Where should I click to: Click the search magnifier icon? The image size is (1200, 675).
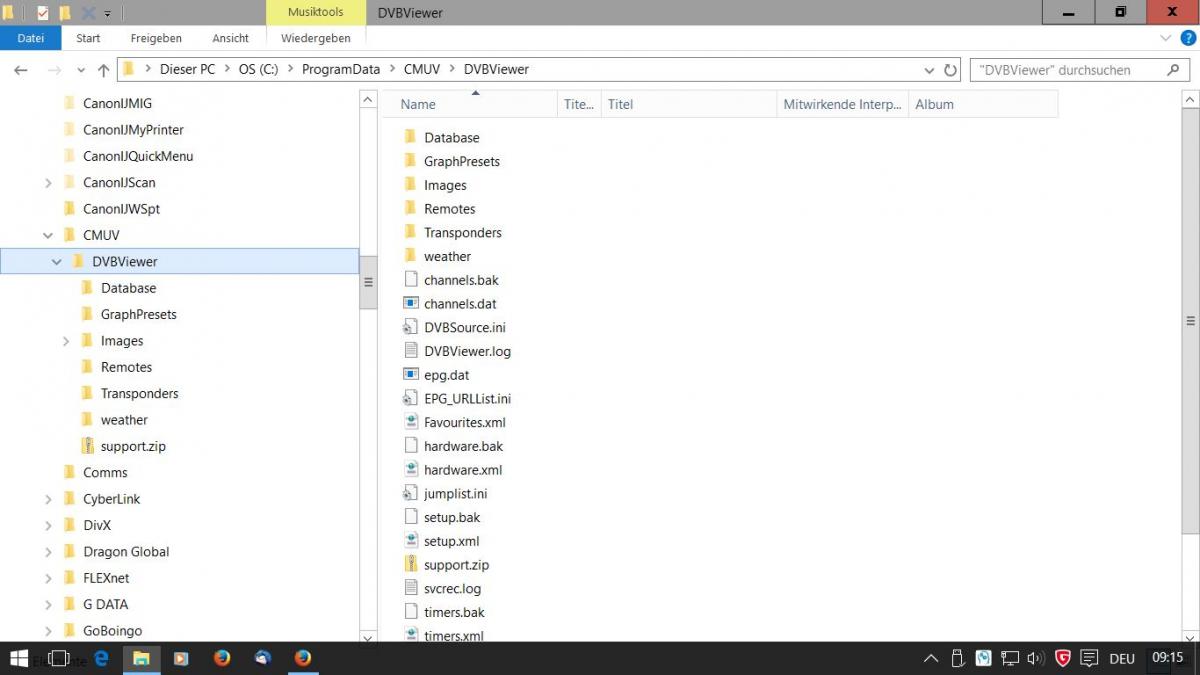[1173, 70]
